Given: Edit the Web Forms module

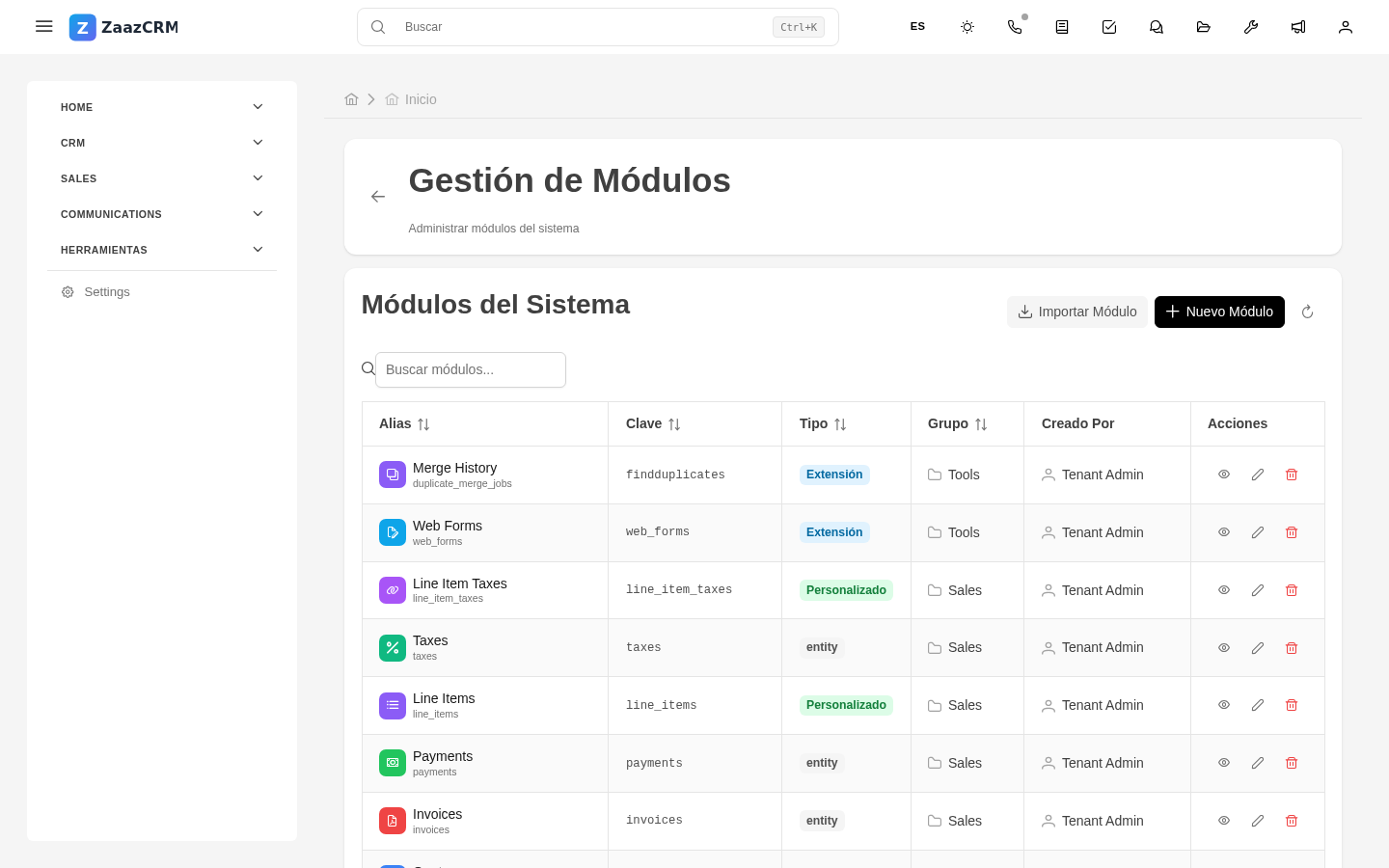Looking at the screenshot, I should tap(1258, 532).
